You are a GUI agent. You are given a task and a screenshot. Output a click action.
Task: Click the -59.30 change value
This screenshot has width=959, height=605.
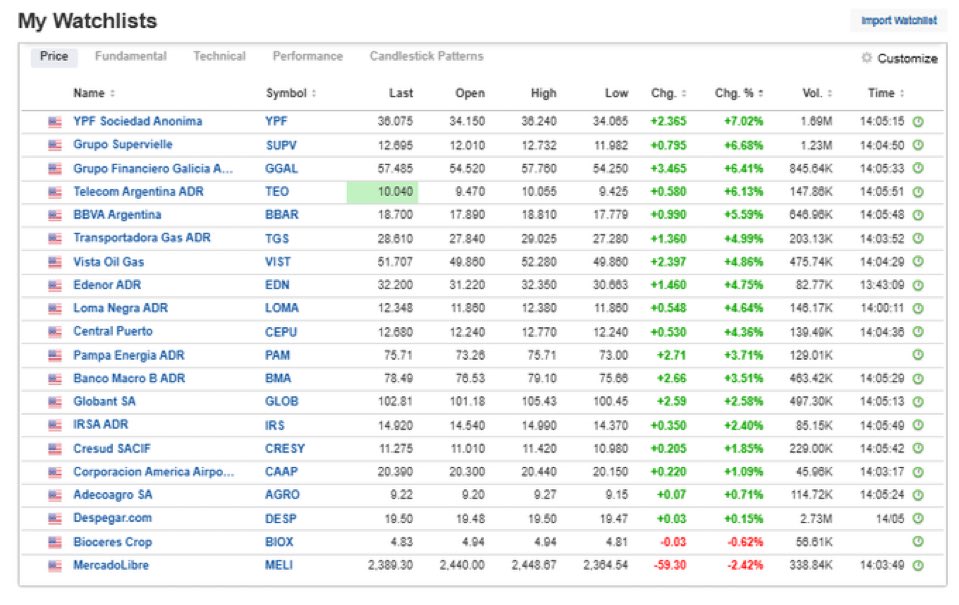[670, 565]
